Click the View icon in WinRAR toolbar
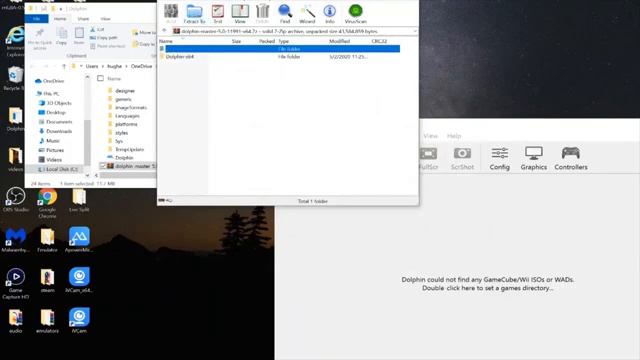 point(240,13)
